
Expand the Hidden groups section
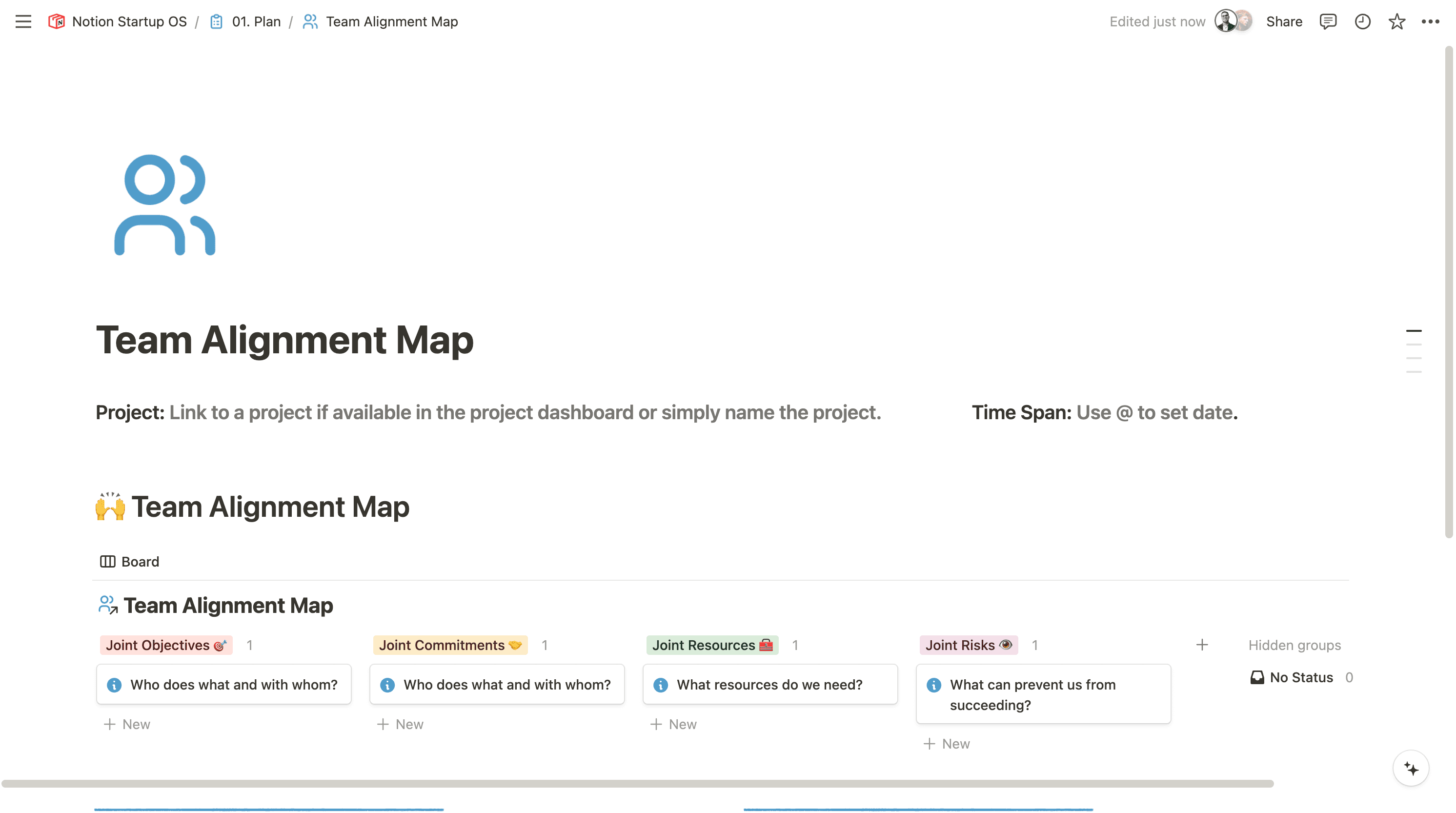(1295, 645)
